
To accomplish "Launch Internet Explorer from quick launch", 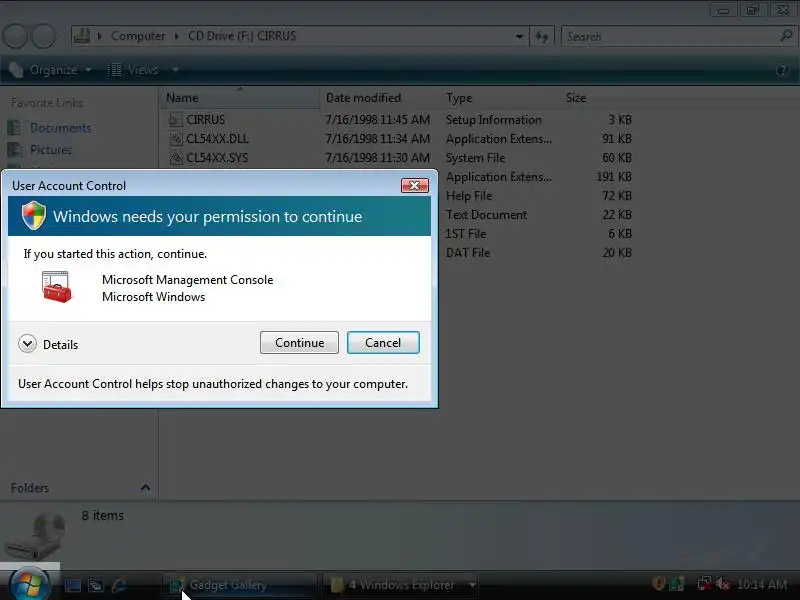I will (119, 585).
